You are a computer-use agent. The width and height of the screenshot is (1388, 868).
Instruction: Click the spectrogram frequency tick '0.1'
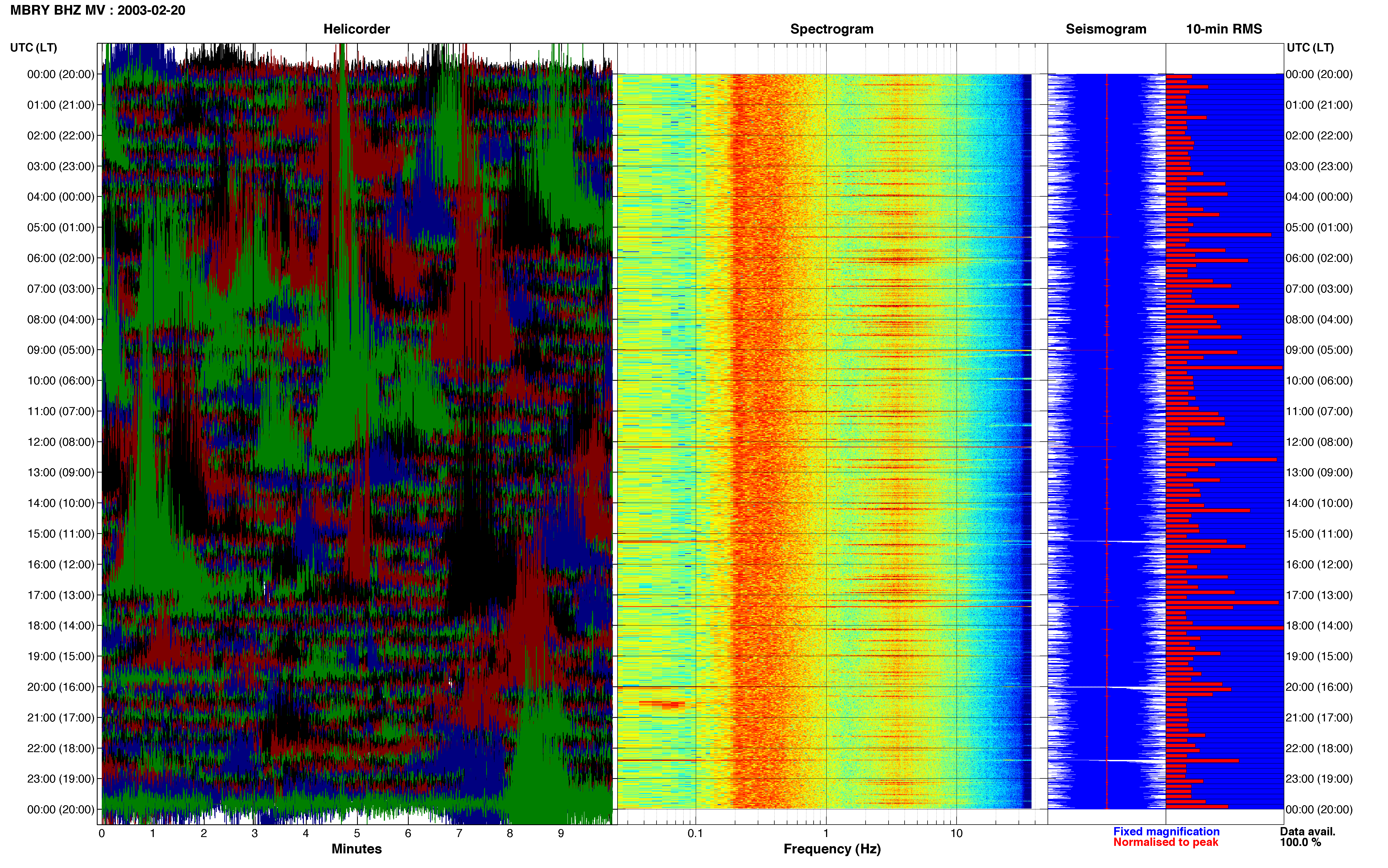[695, 833]
